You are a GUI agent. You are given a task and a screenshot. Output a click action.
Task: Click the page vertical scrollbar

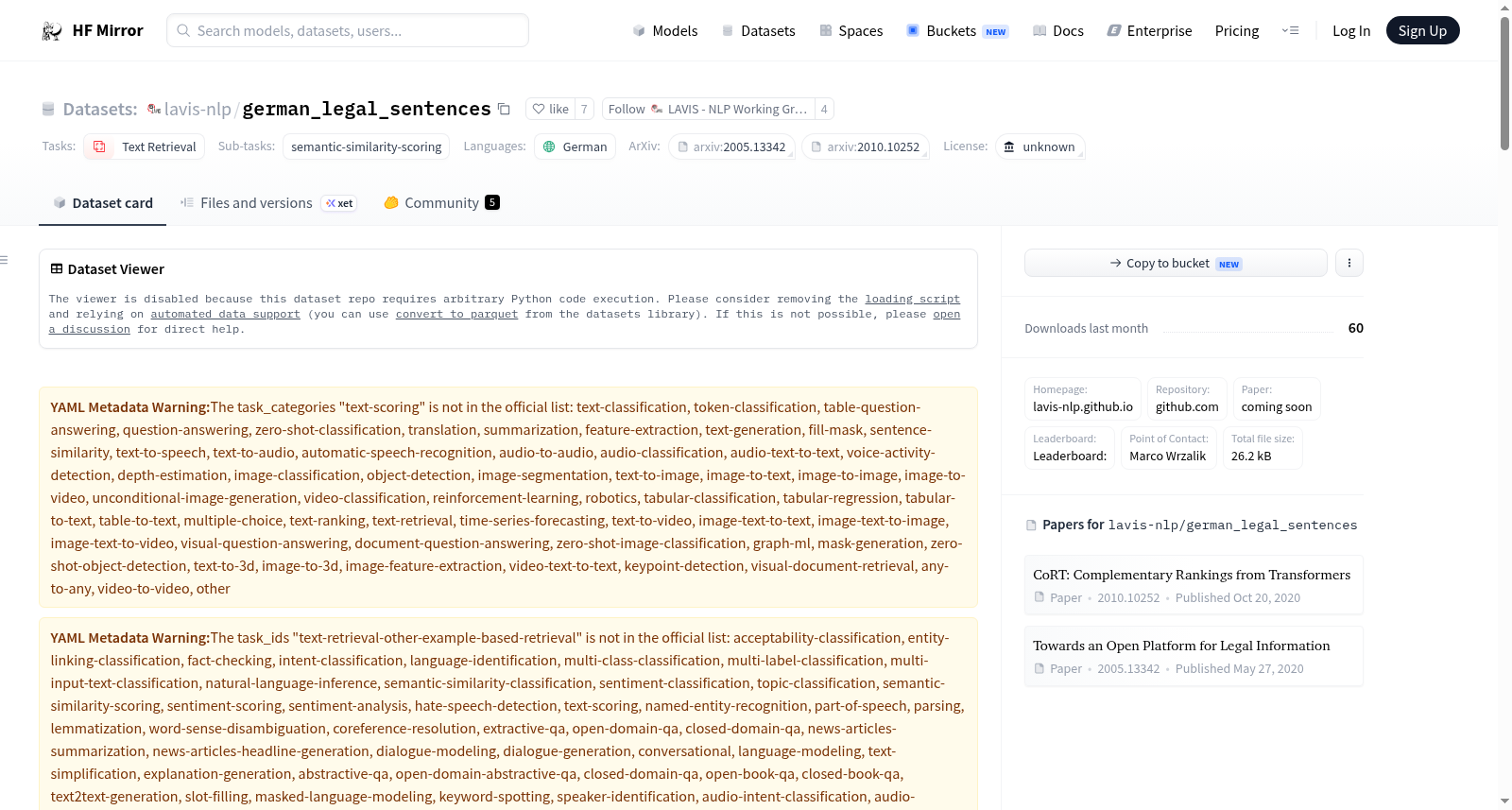[1504, 83]
